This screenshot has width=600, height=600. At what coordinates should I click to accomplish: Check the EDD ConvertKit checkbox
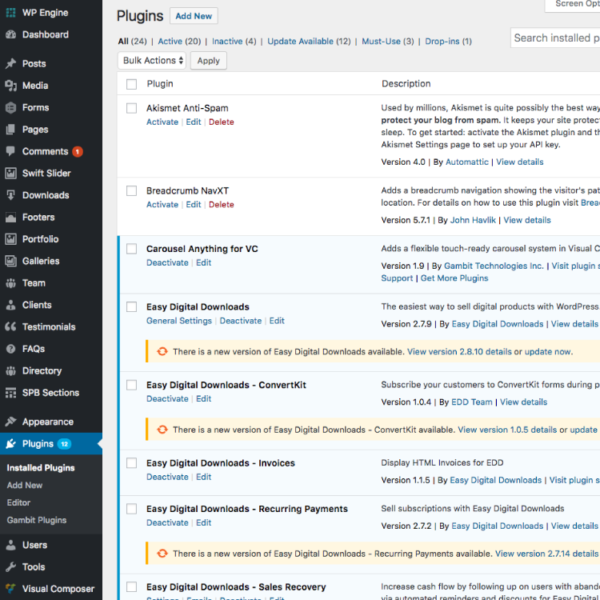pos(132,385)
